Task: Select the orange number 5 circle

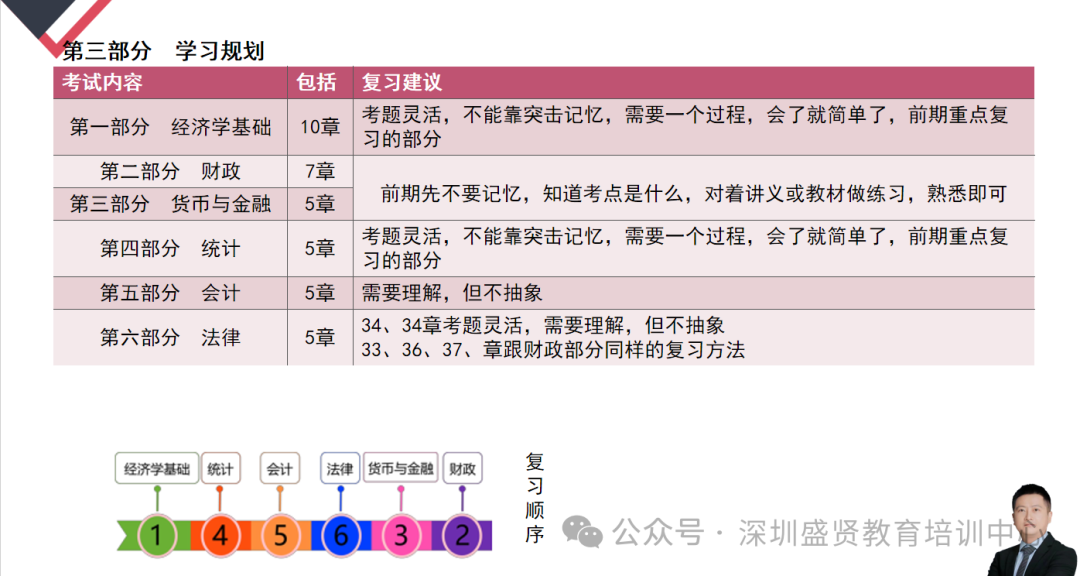Action: coord(280,535)
